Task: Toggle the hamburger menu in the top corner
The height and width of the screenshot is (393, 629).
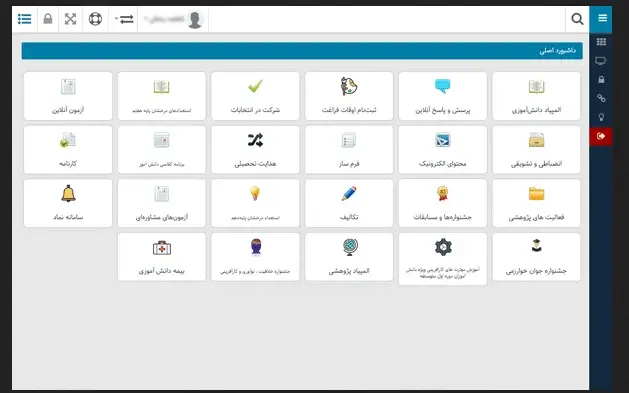Action: [602, 18]
